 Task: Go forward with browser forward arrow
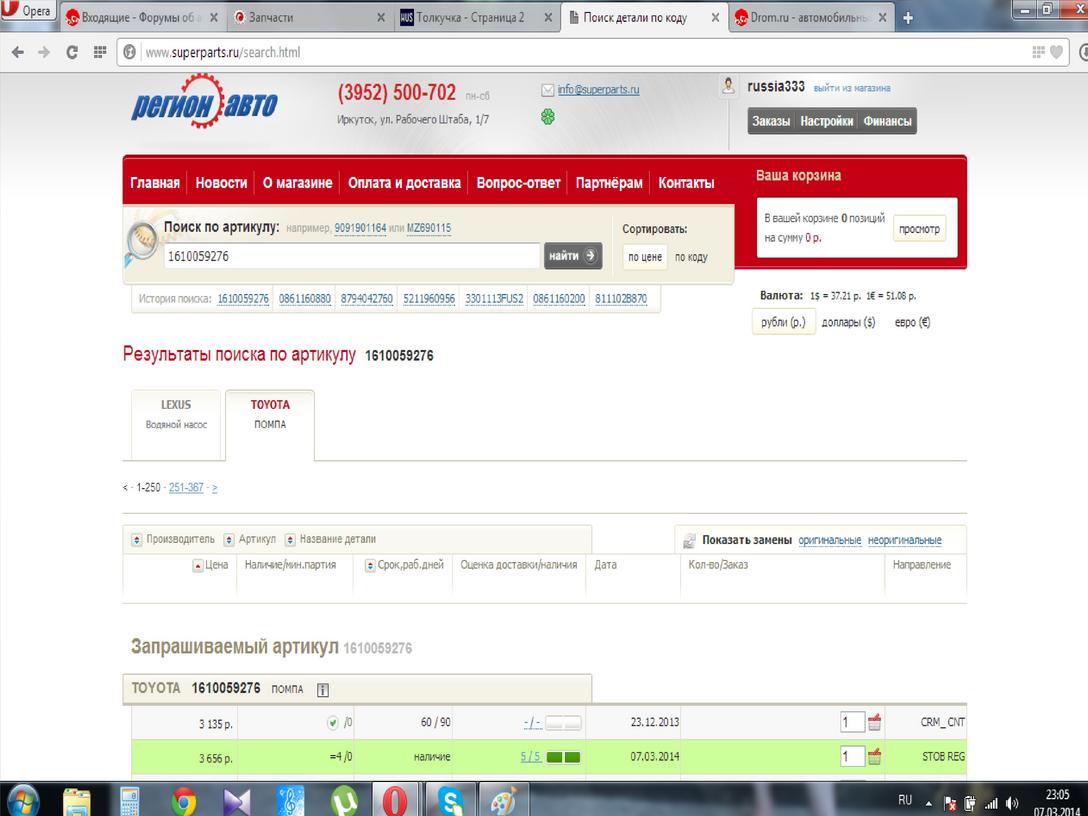pyautogui.click(x=44, y=52)
